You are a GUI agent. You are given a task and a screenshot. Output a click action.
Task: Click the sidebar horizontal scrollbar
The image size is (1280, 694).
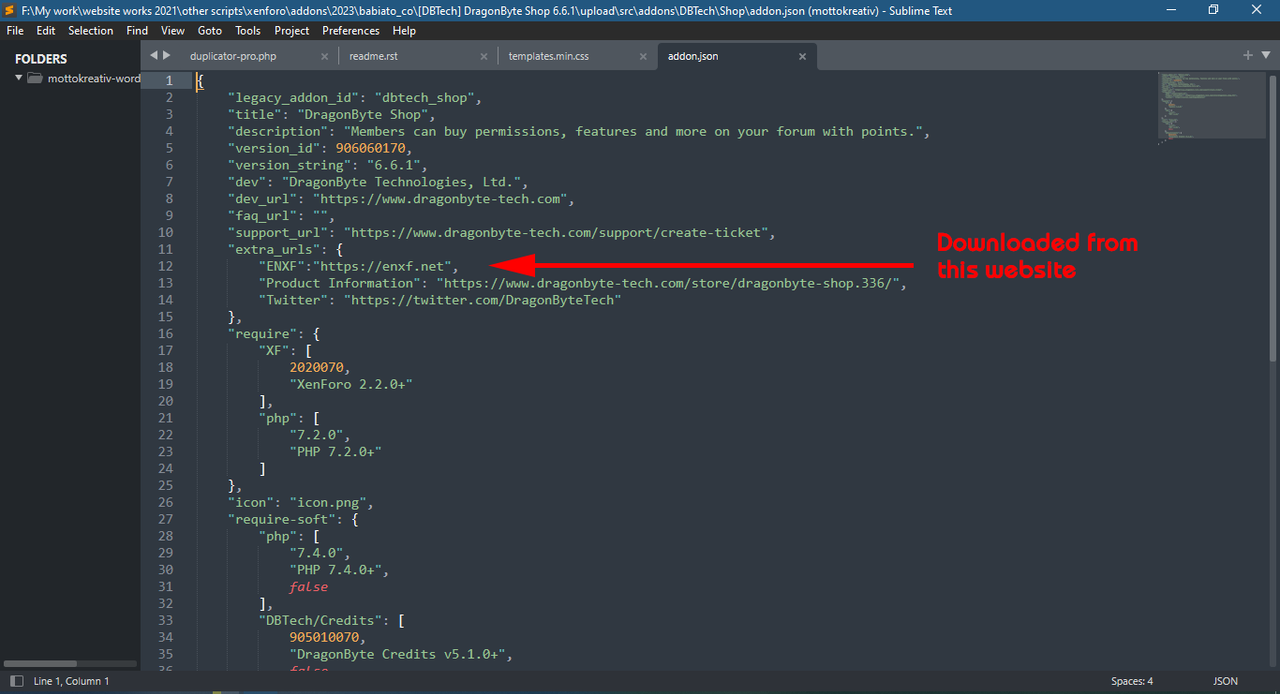click(x=41, y=664)
